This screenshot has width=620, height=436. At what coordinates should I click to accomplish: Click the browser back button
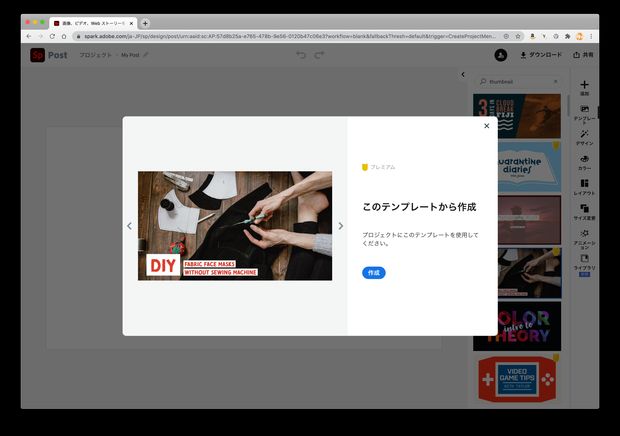(x=29, y=36)
